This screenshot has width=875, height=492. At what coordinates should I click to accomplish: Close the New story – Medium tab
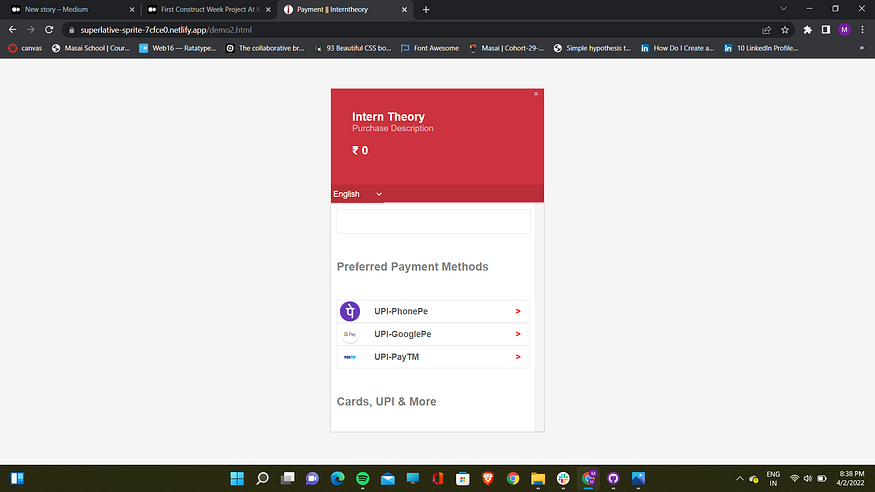pyautogui.click(x=132, y=9)
